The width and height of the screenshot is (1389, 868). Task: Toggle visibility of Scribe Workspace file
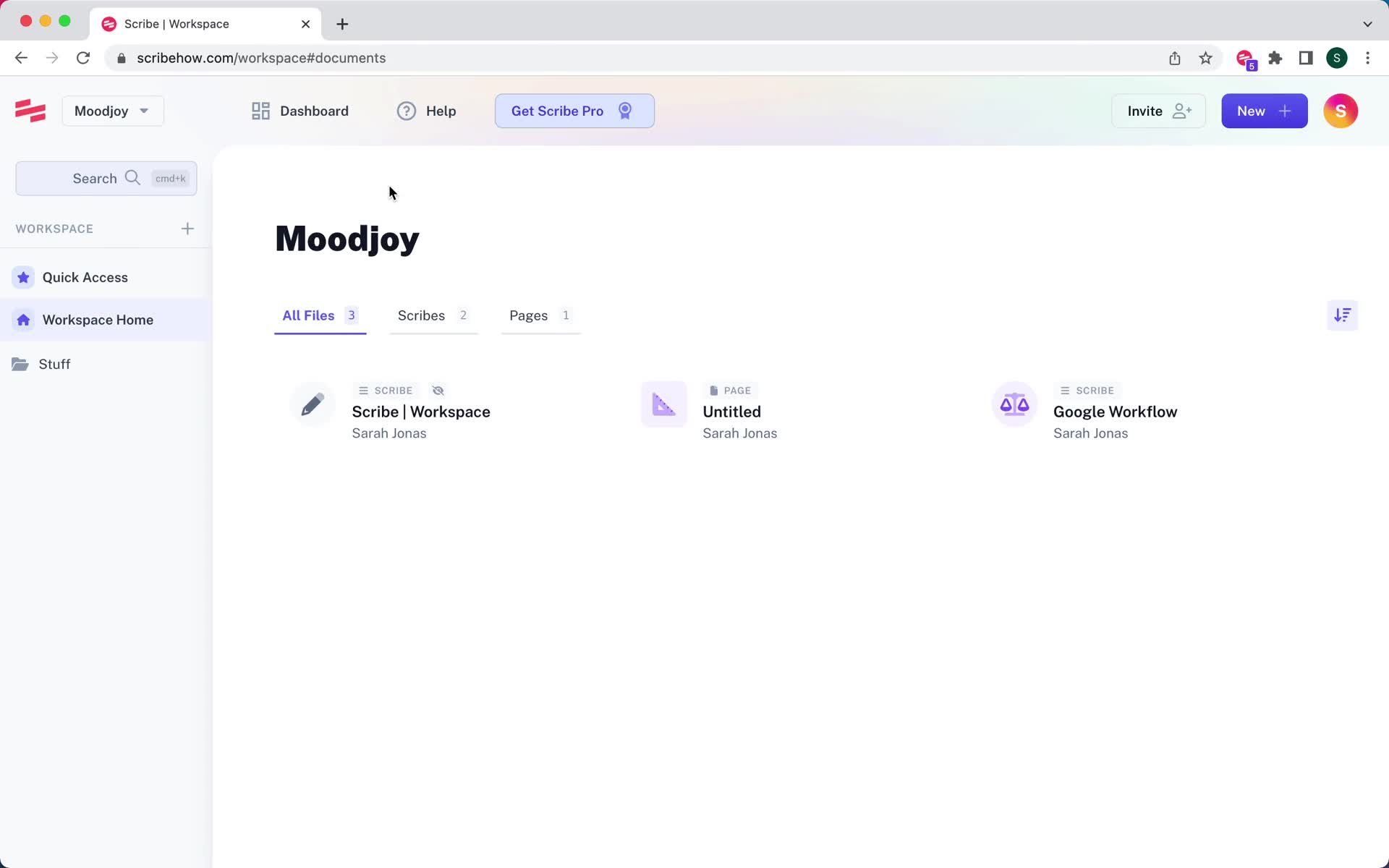pyautogui.click(x=437, y=390)
